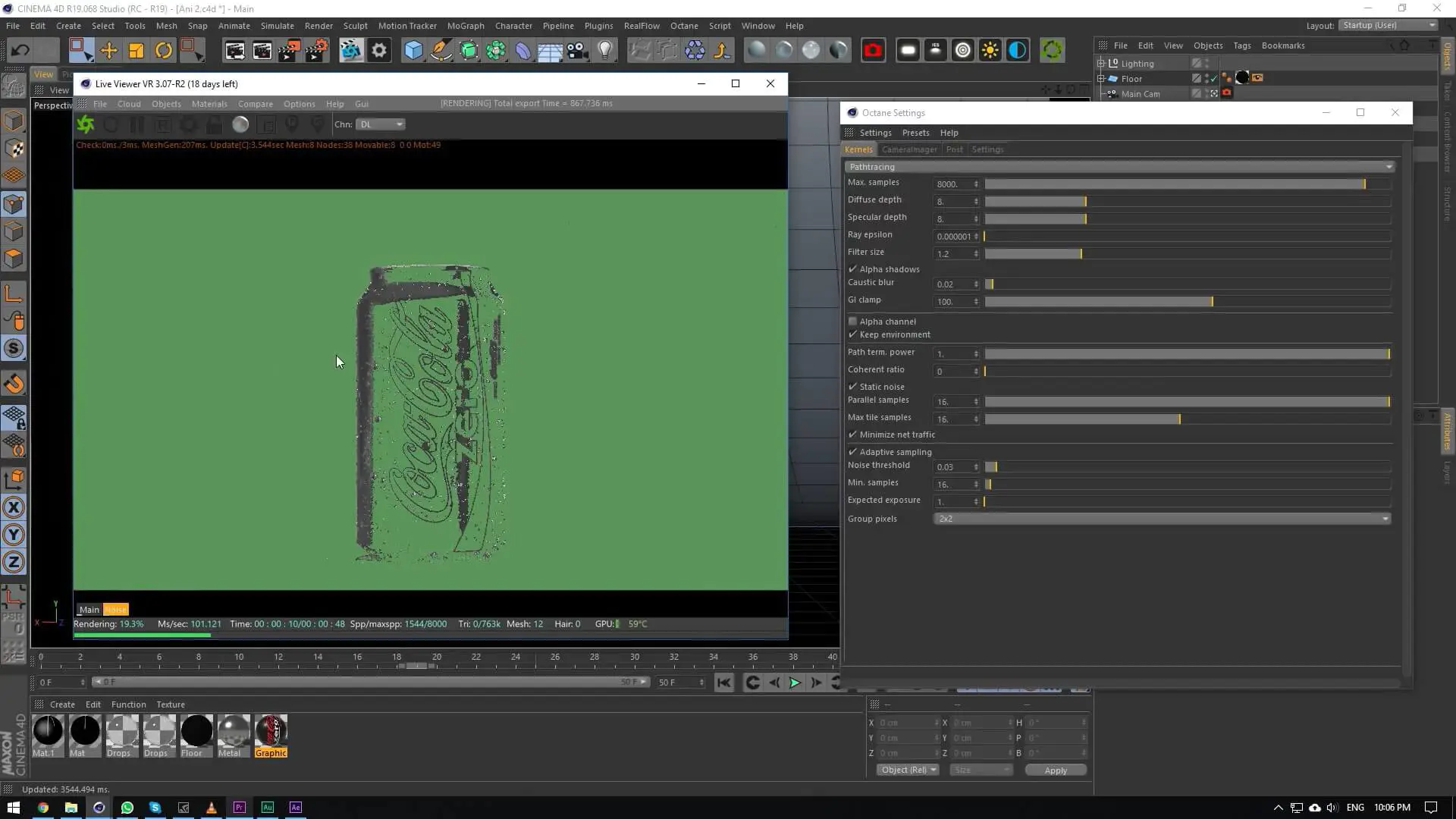
Task: Toggle visibility dots for Main Cam
Action: 1207,93
